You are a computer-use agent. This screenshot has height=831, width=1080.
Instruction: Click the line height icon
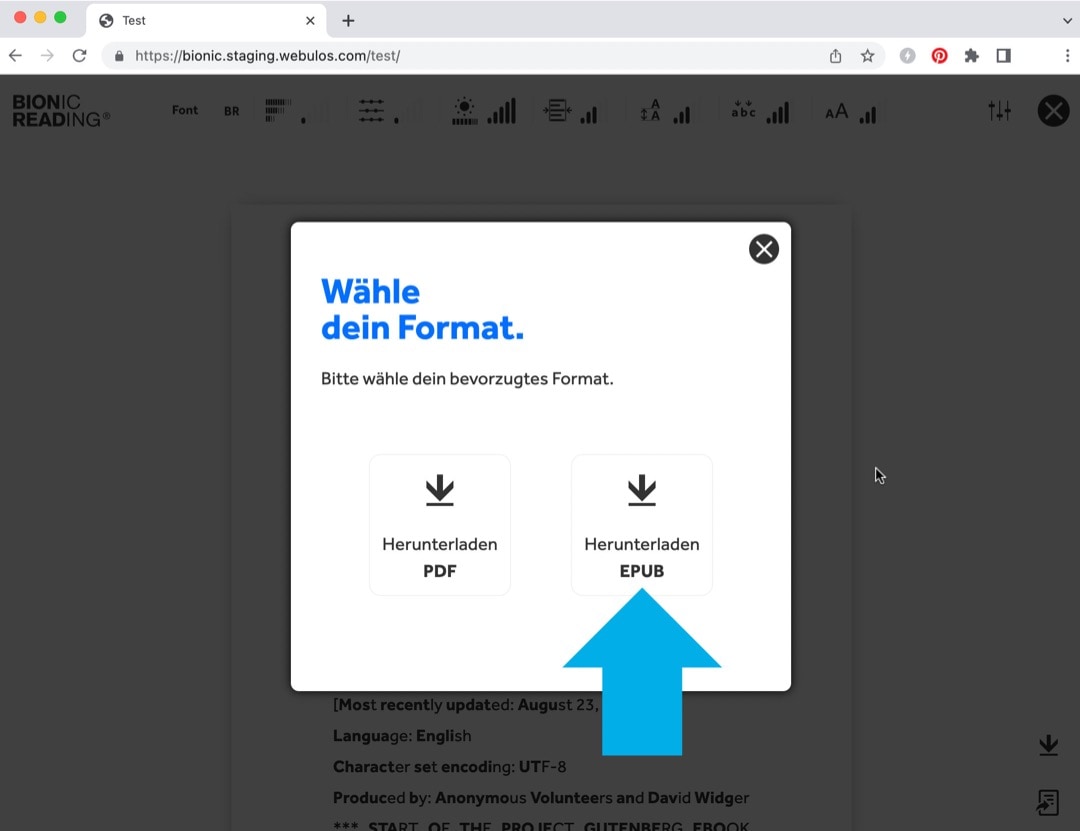click(x=651, y=111)
